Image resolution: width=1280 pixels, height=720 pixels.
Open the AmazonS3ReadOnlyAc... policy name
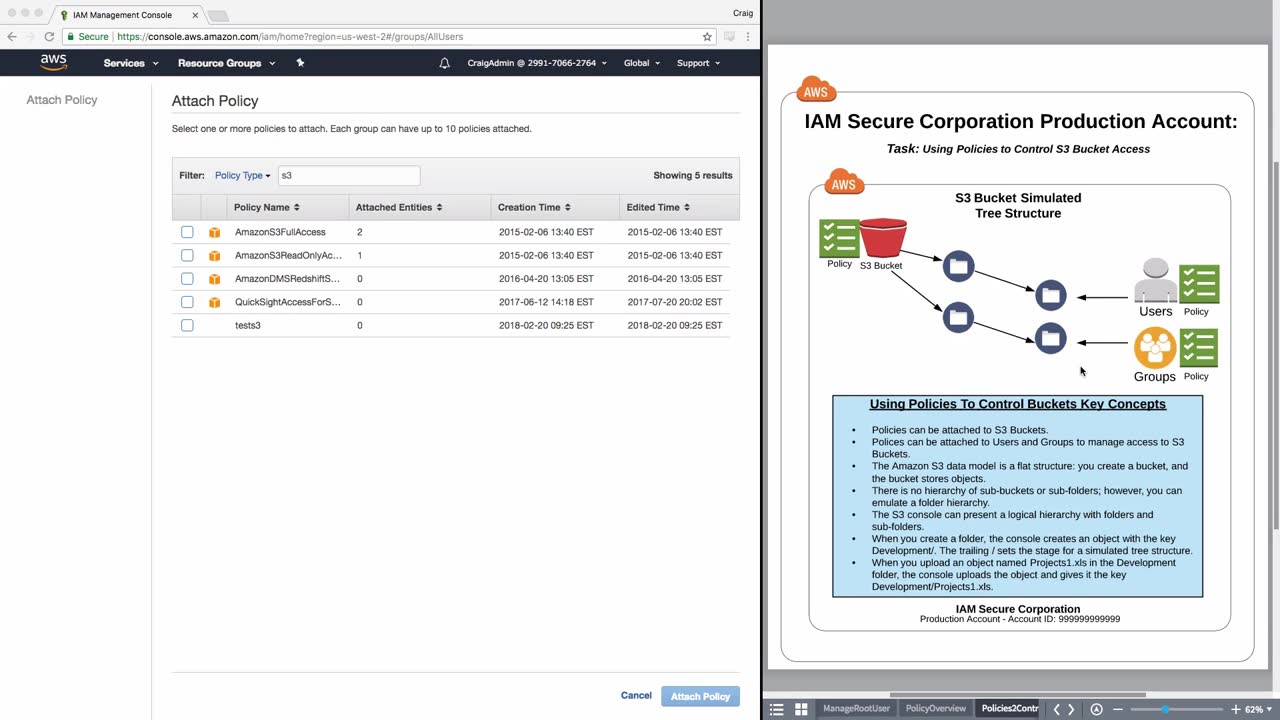(x=288, y=255)
